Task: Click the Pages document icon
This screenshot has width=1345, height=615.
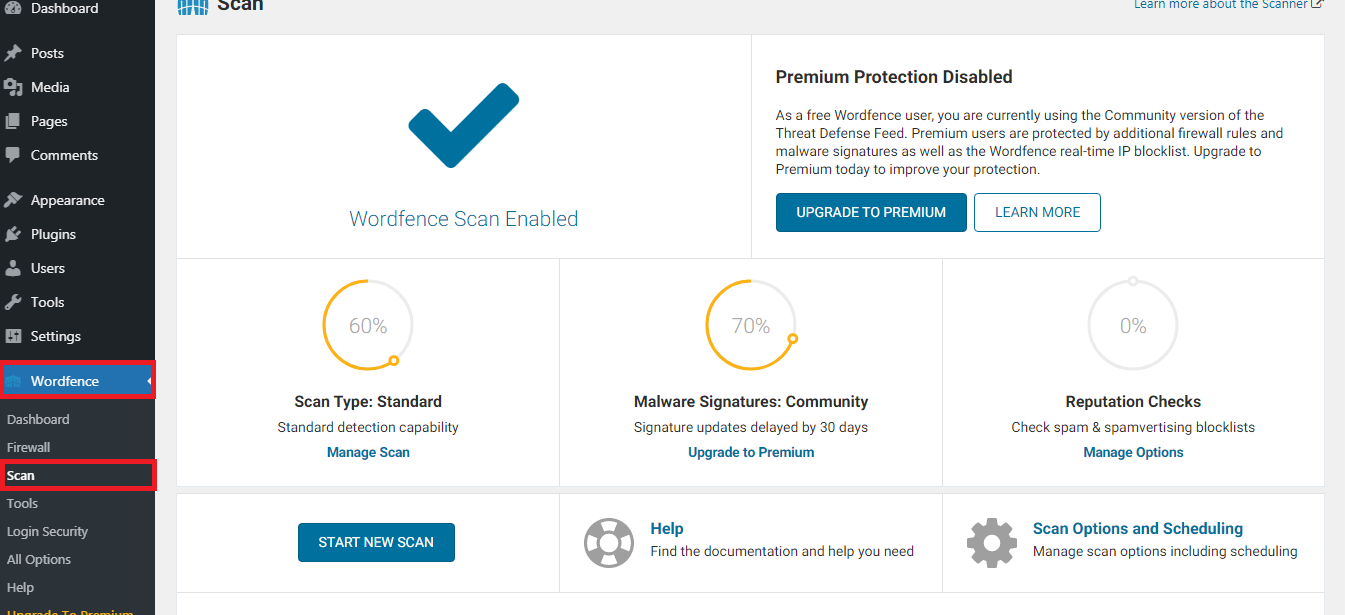Action: tap(13, 121)
